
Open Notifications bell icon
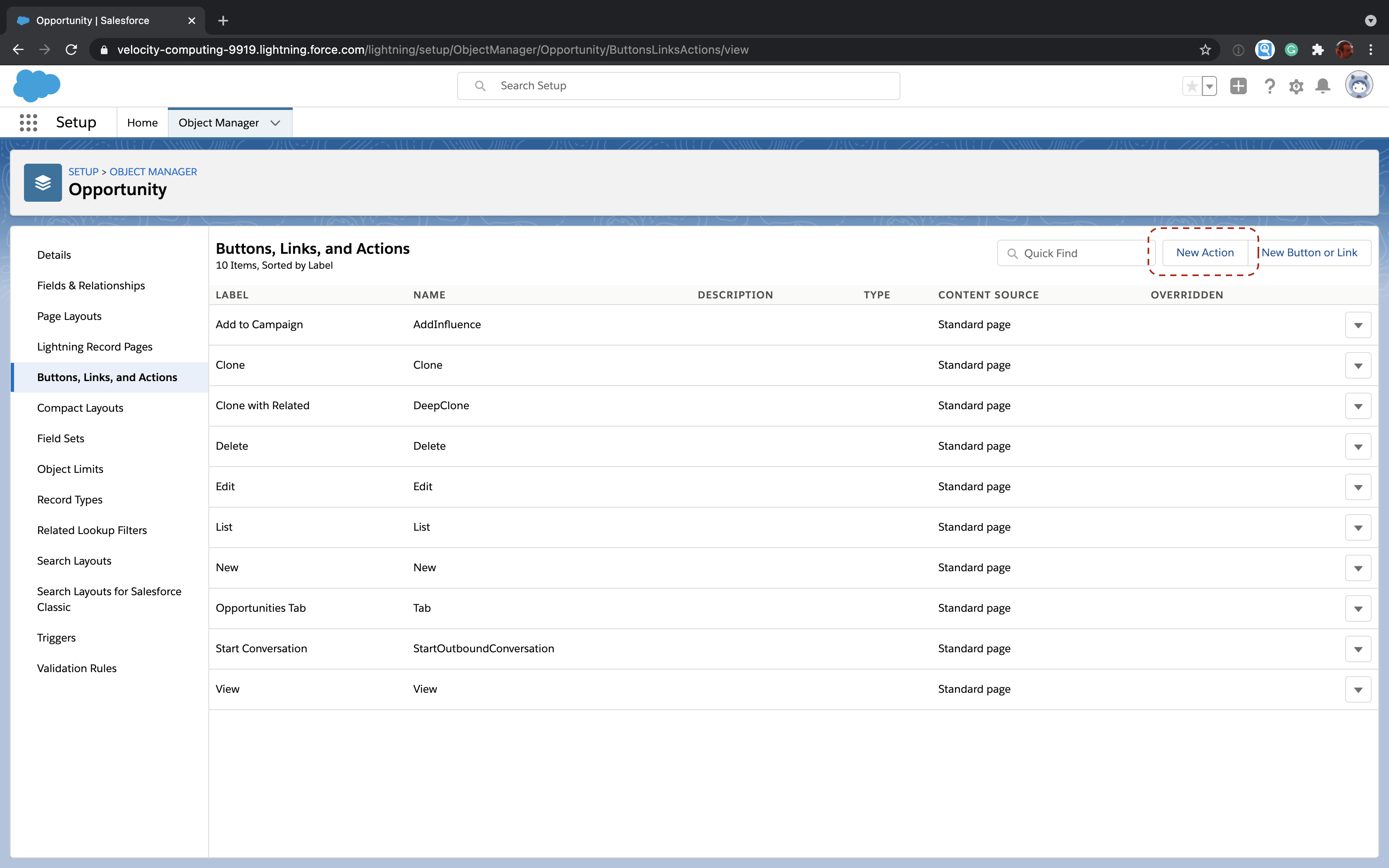click(x=1322, y=86)
